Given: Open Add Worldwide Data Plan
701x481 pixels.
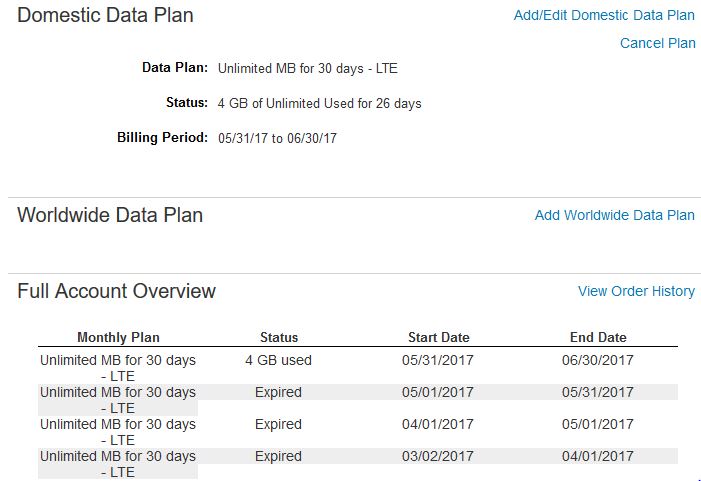Looking at the screenshot, I should 614,215.
